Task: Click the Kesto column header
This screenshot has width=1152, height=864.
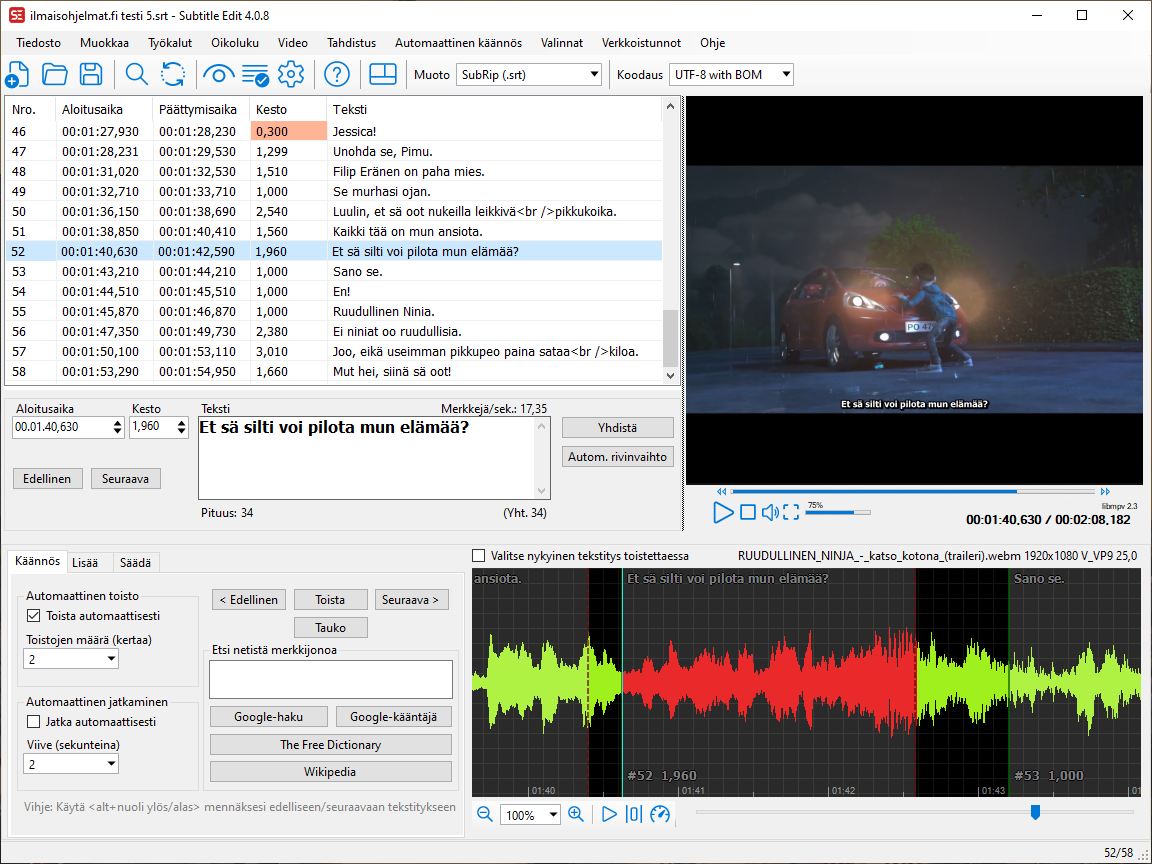Action: click(x=288, y=109)
